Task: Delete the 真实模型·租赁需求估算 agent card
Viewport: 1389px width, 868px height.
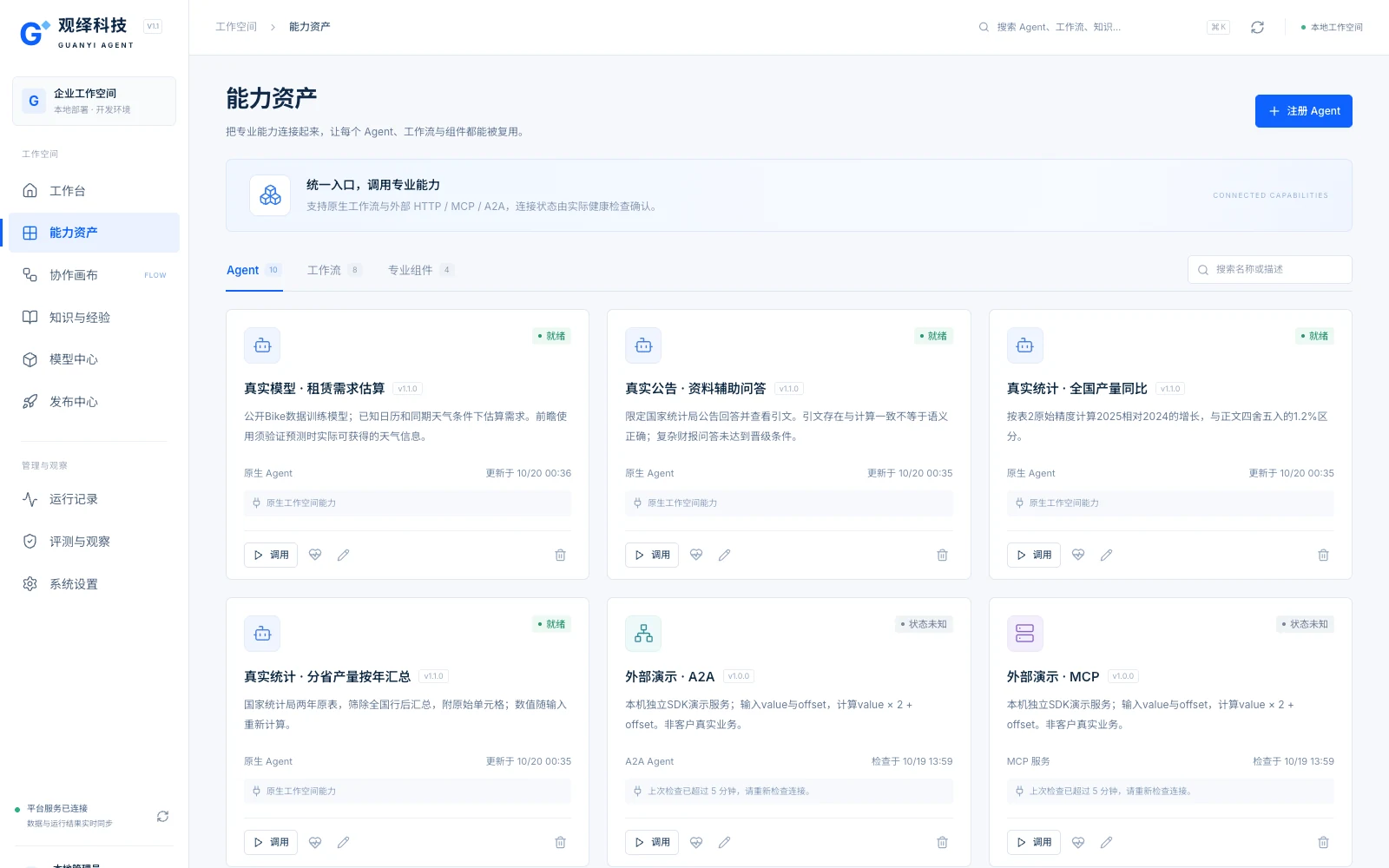Action: coord(560,555)
